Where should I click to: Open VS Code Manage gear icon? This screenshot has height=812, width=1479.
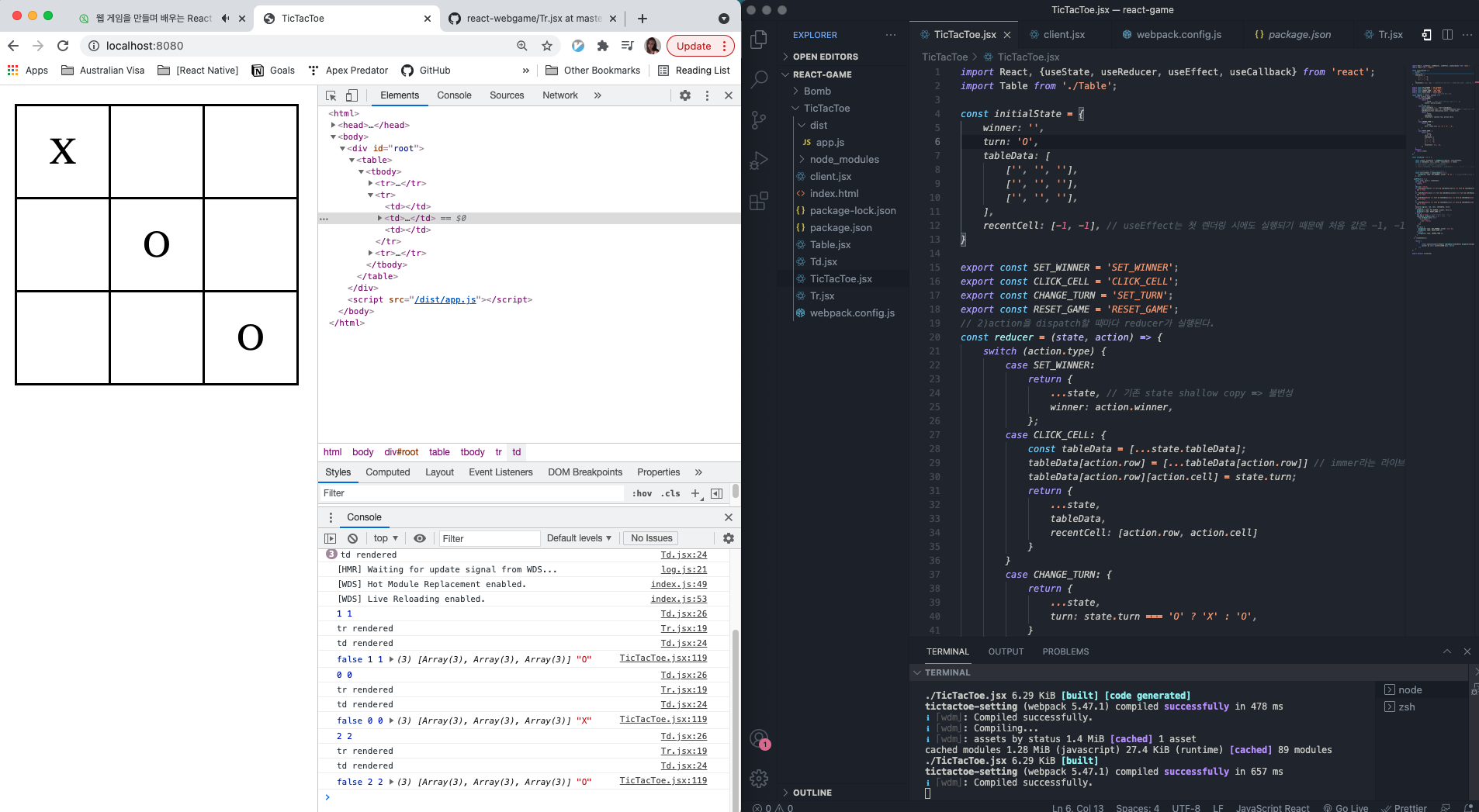tap(759, 778)
